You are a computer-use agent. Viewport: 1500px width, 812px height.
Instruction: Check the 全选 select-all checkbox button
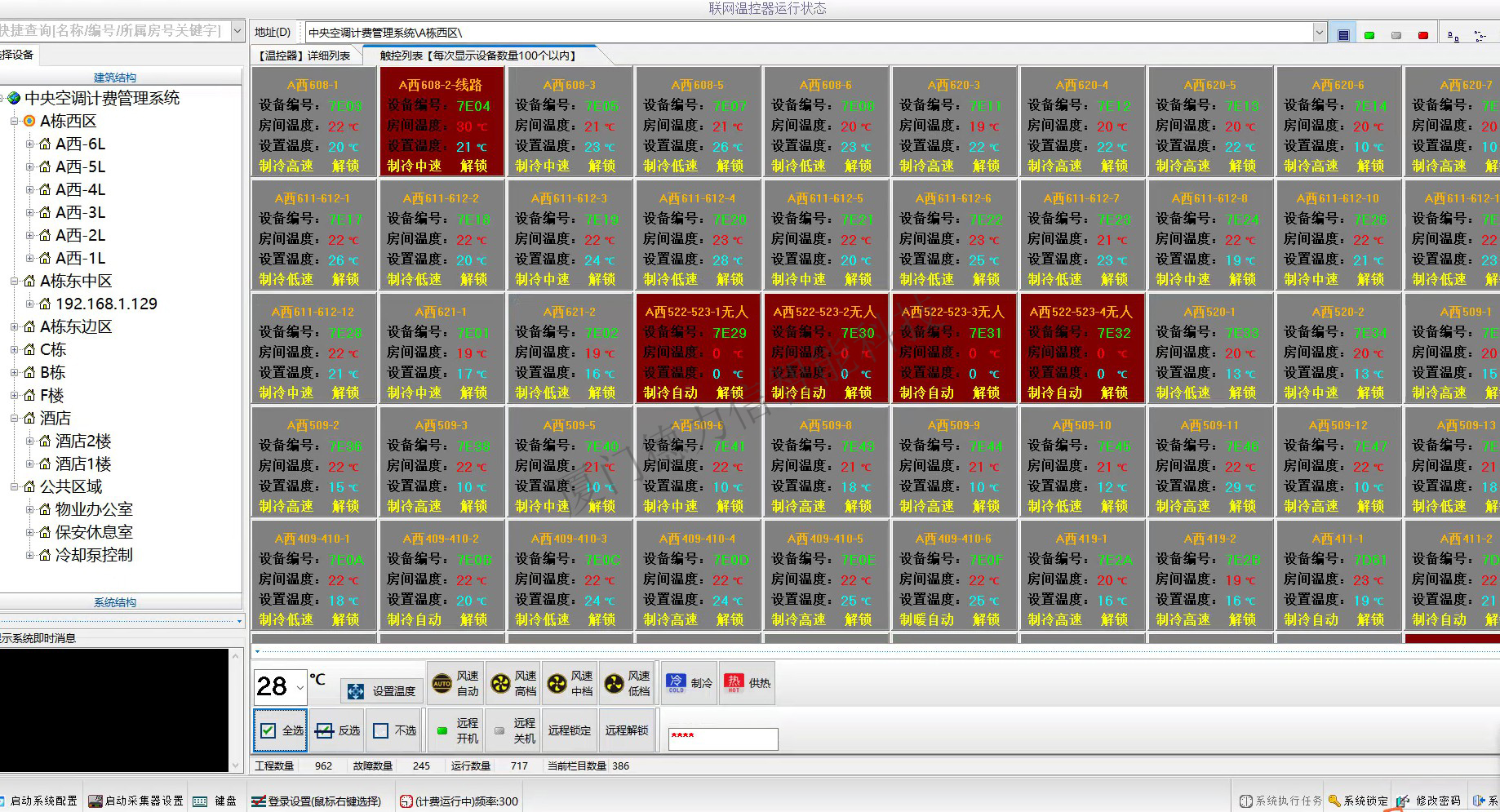280,730
